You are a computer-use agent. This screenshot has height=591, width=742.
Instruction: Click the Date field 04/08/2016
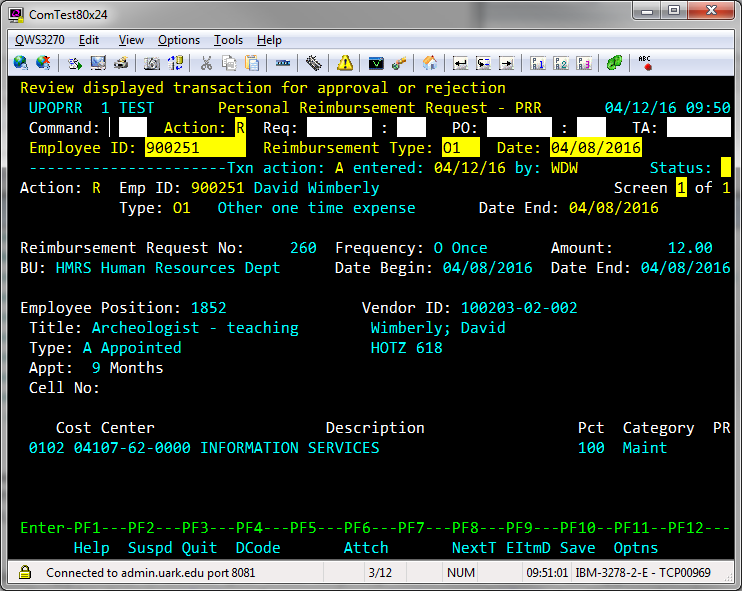(x=596, y=148)
